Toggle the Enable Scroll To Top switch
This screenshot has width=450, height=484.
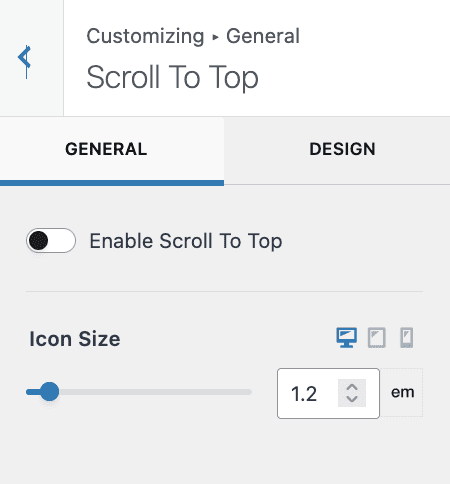[x=51, y=240]
